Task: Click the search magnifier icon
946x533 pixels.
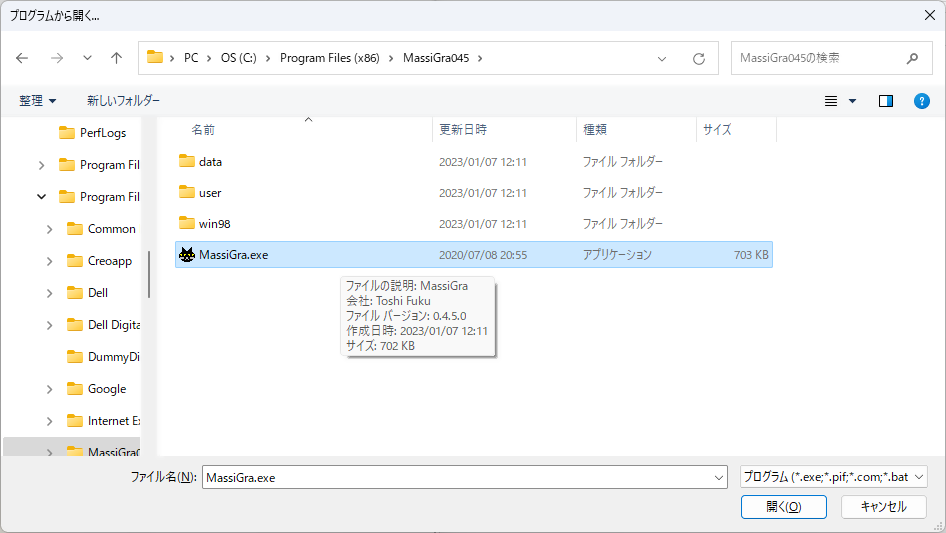Action: coord(912,58)
